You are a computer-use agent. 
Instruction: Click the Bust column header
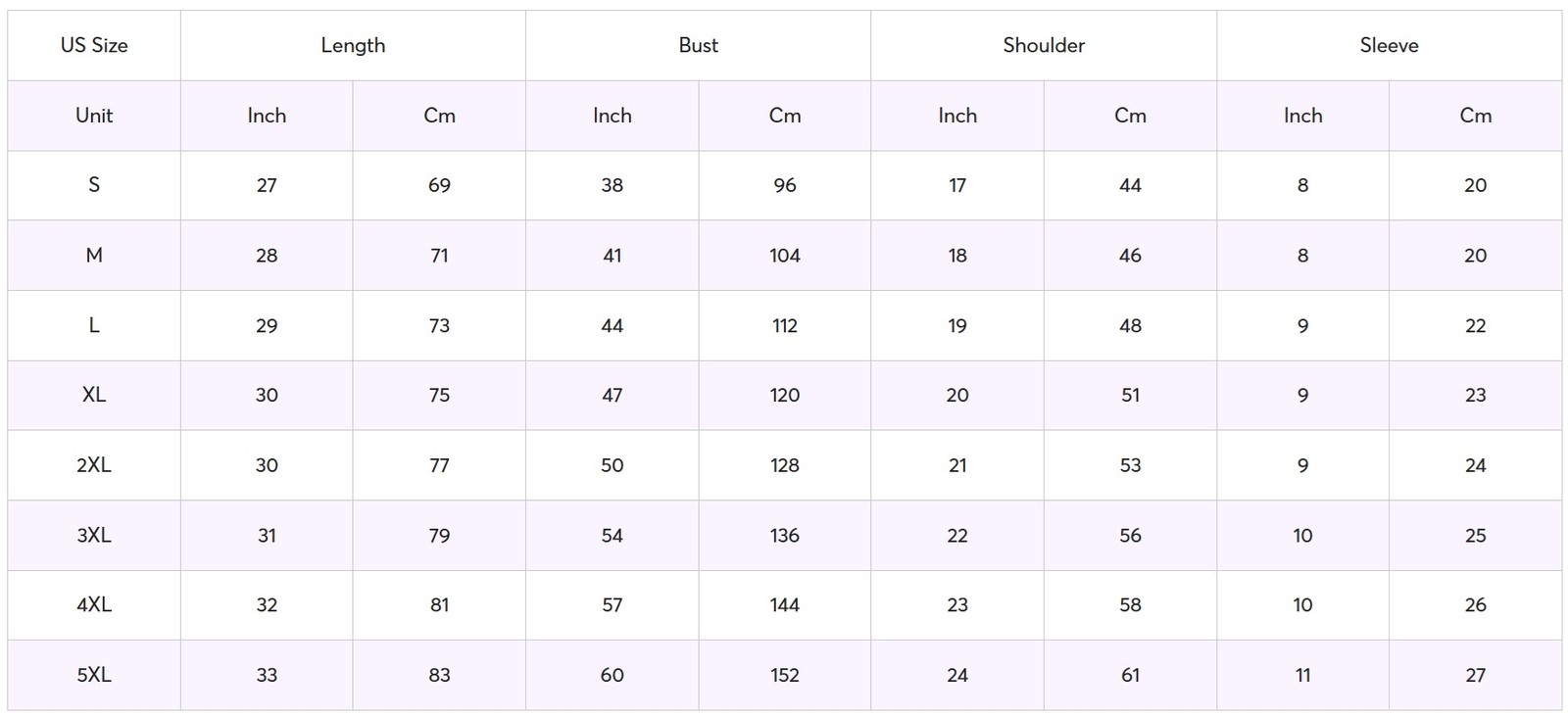pyautogui.click(x=698, y=45)
